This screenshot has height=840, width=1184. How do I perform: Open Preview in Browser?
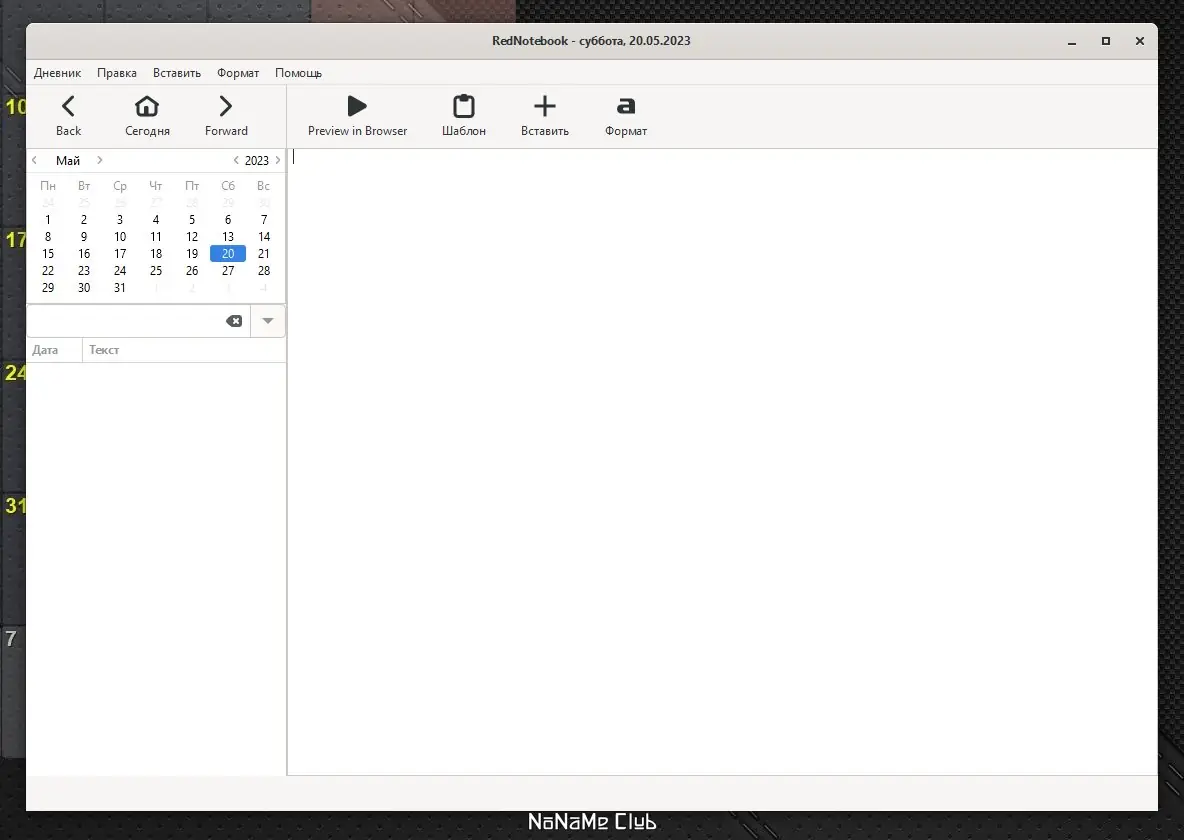357,116
